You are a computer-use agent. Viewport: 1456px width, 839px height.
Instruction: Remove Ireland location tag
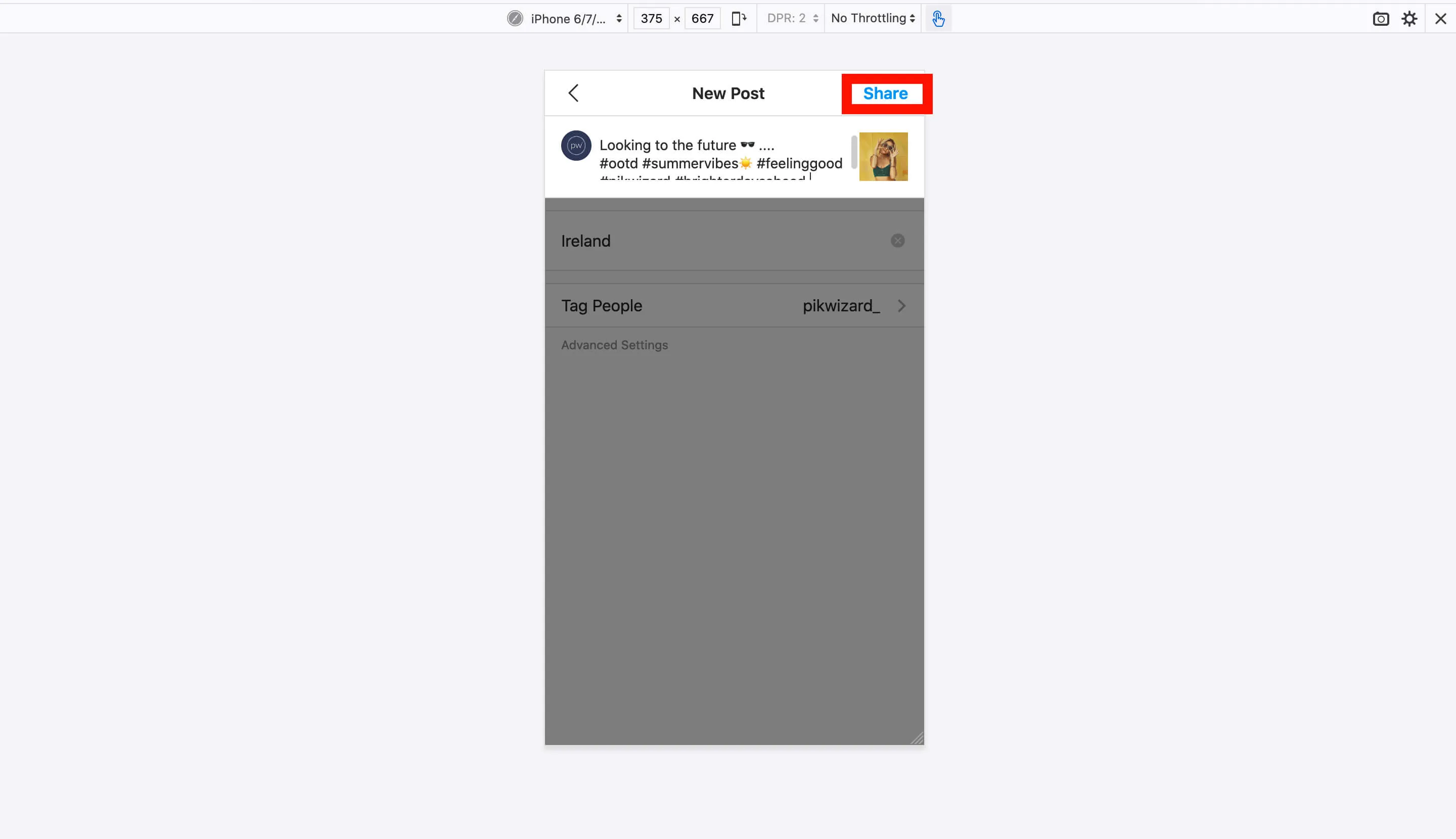[898, 240]
